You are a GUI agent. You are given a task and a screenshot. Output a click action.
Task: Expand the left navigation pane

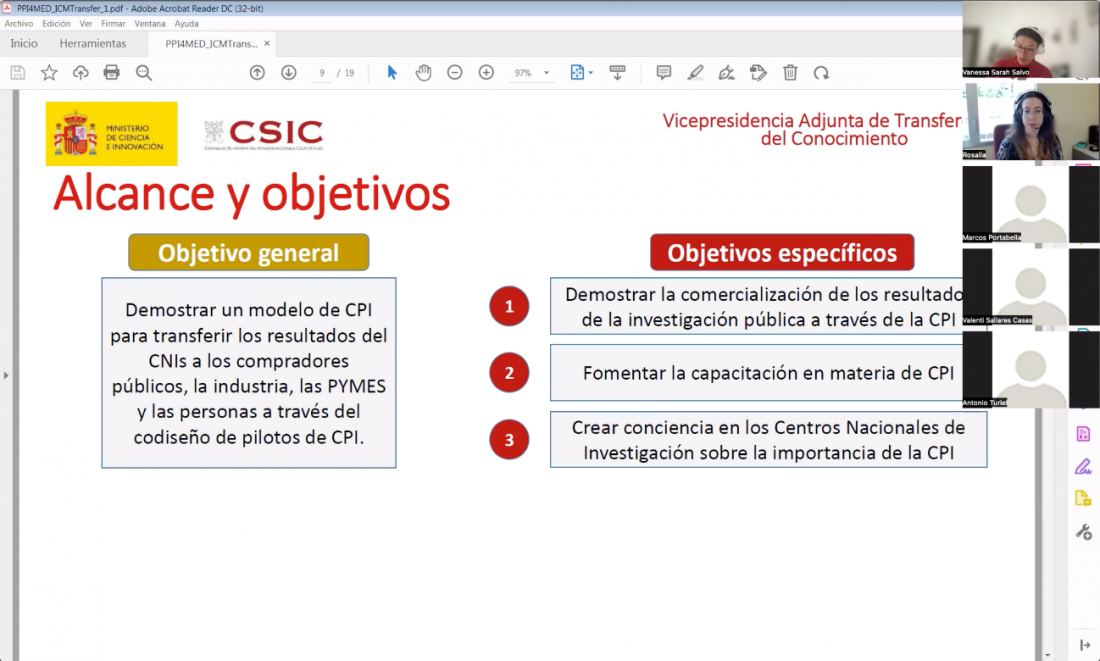(6, 375)
